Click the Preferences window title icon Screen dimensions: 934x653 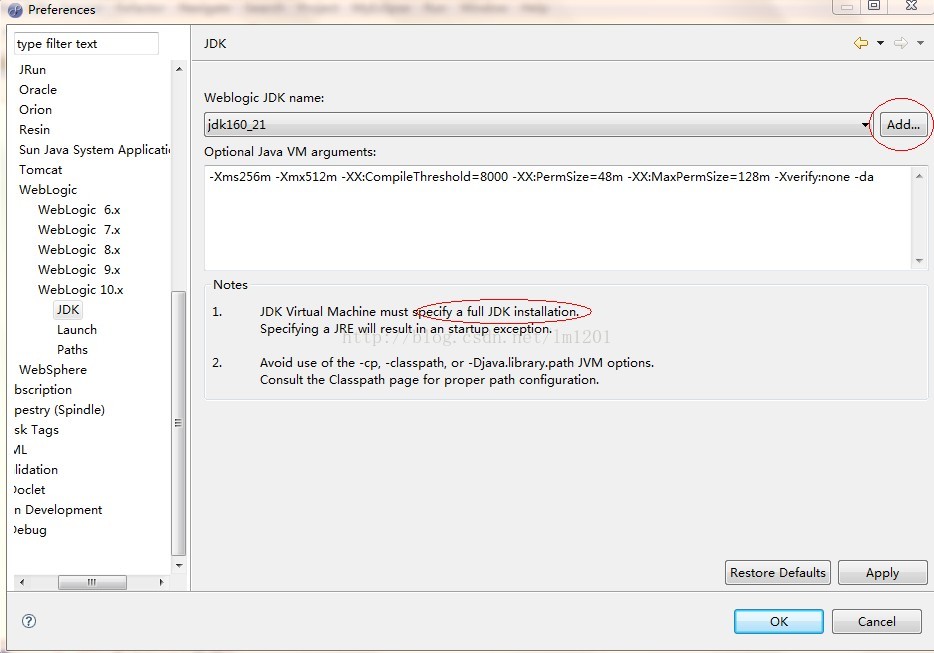click(x=15, y=10)
